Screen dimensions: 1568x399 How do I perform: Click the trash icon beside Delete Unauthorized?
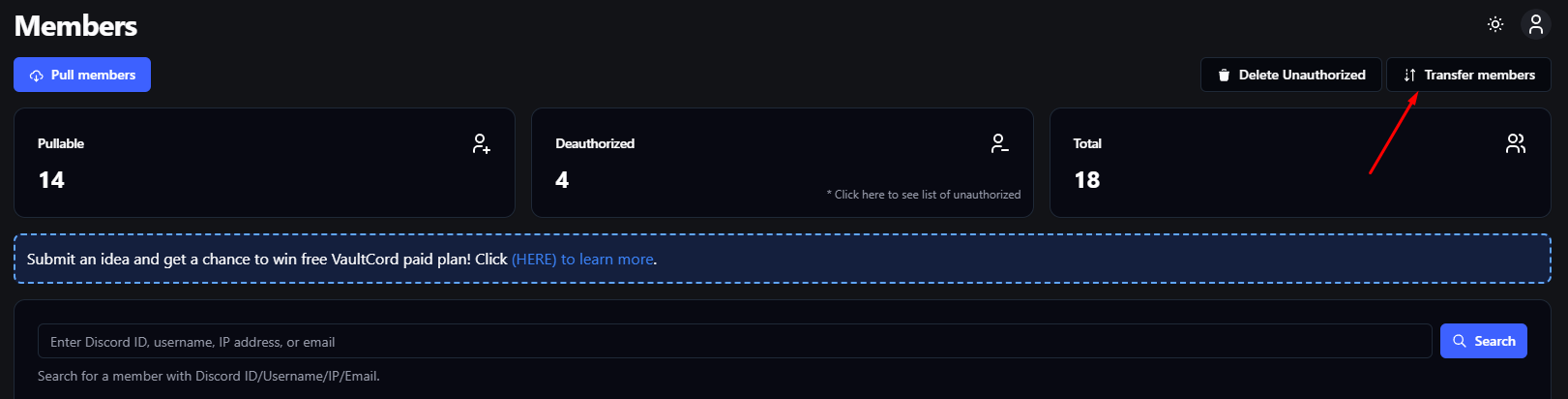(x=1224, y=76)
